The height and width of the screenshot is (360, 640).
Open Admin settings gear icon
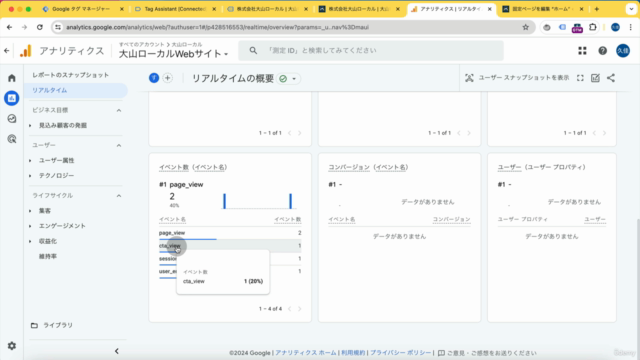pos(12,346)
